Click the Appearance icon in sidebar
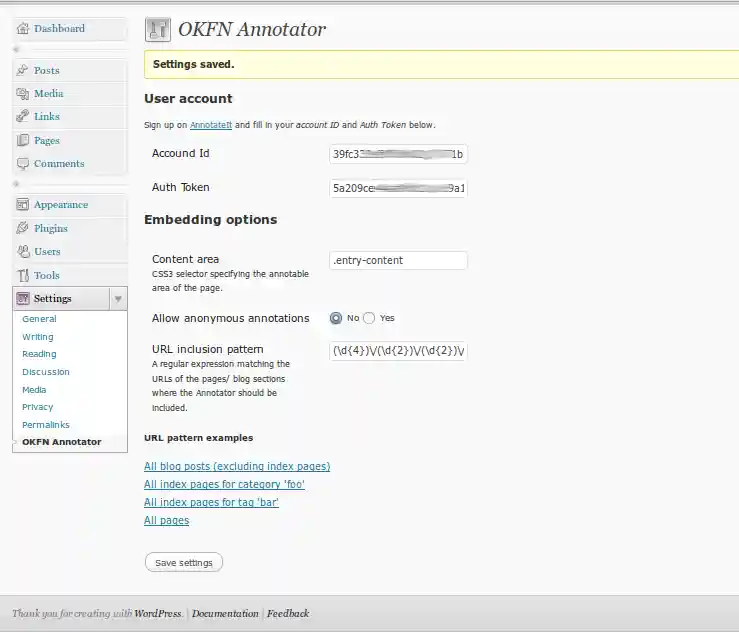The height and width of the screenshot is (632, 739). point(23,205)
